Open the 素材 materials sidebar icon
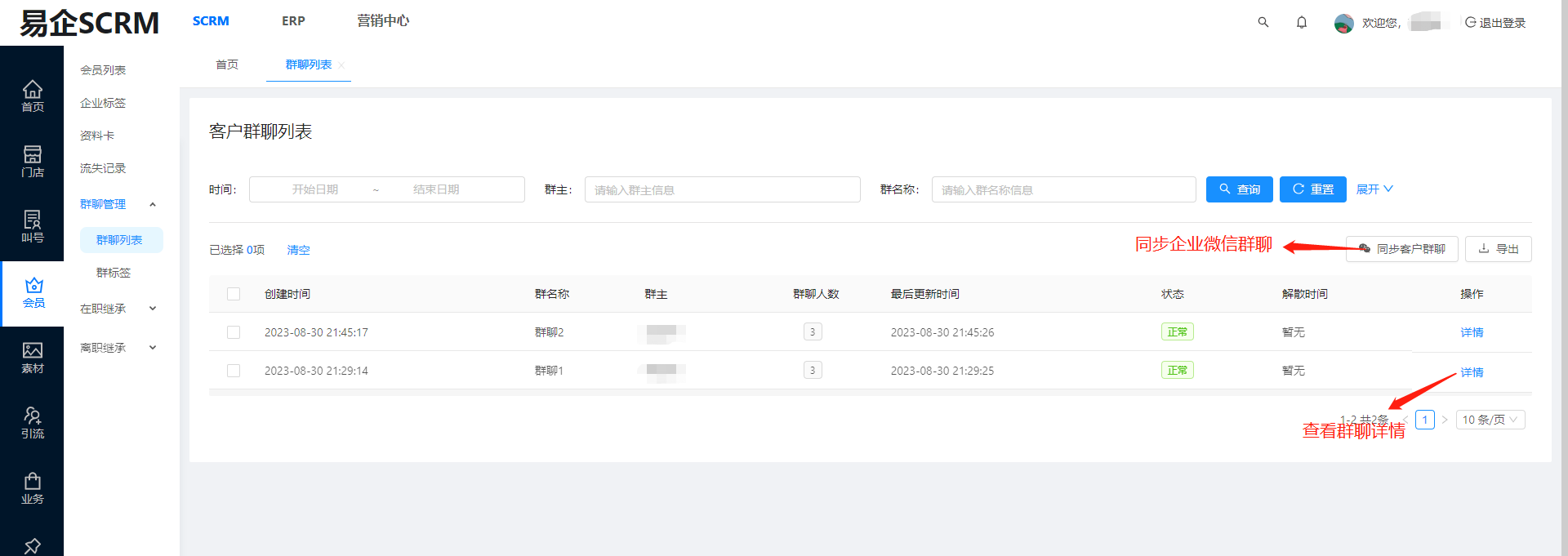The height and width of the screenshot is (556, 1568). tap(32, 358)
